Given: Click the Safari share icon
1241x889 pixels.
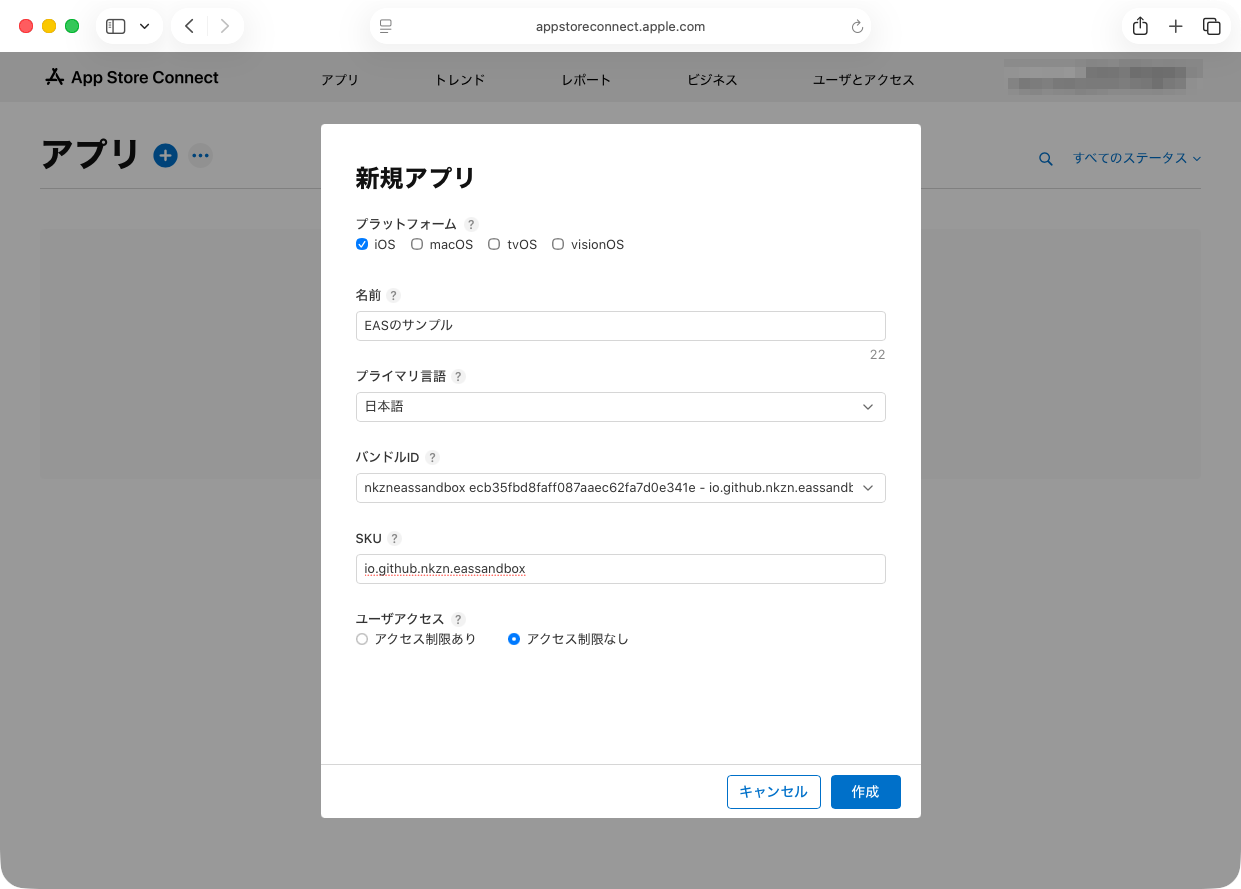Looking at the screenshot, I should pyautogui.click(x=1140, y=27).
